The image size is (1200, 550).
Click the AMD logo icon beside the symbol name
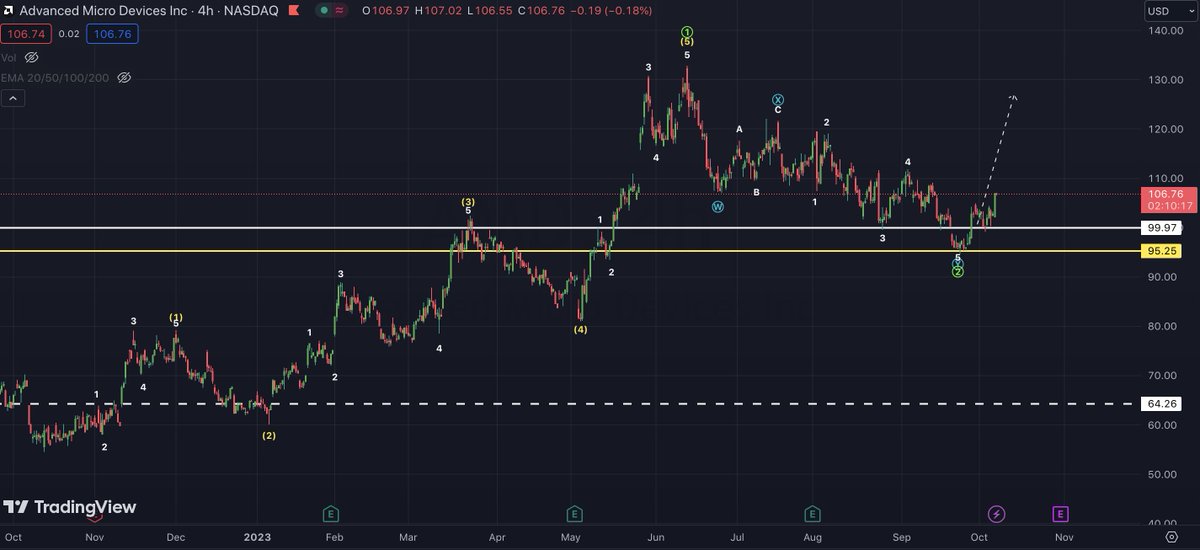9,10
